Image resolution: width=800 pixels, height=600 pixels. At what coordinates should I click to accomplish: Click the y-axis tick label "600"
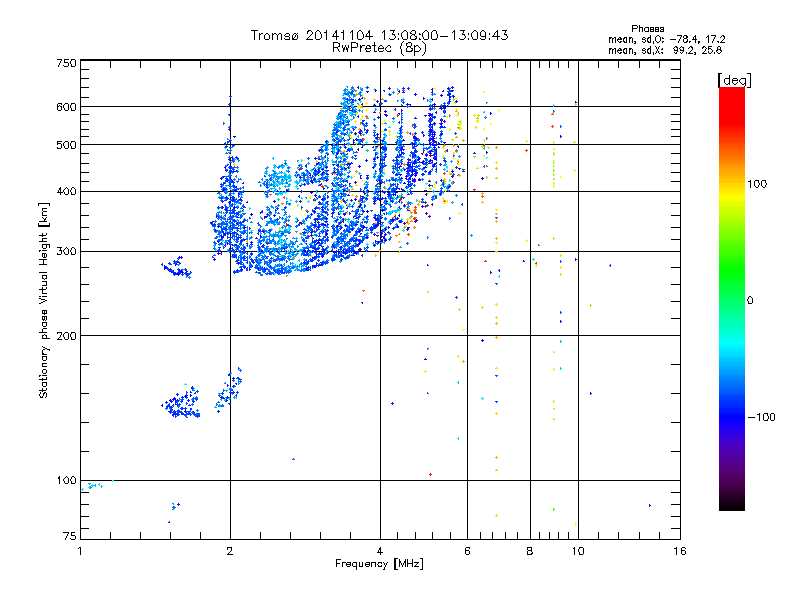66,107
